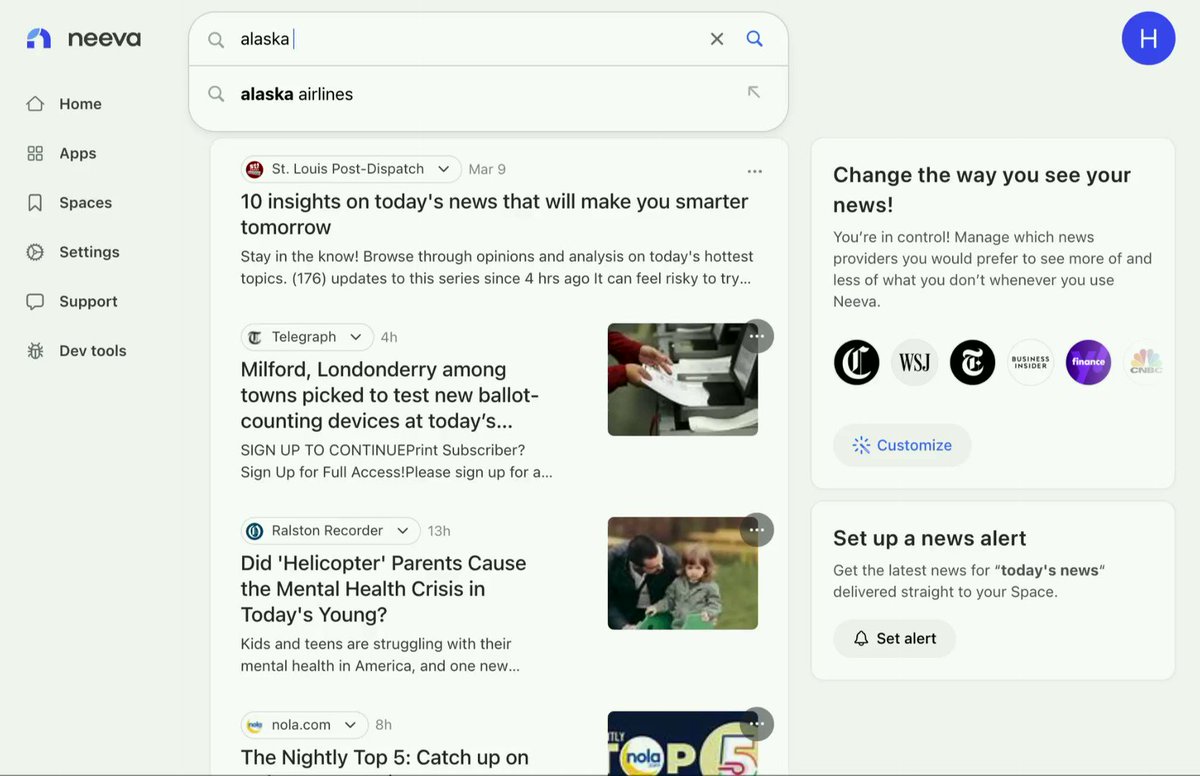Screen dimensions: 1200x776
Task: Click the blue search magnifier button
Action: click(x=755, y=39)
